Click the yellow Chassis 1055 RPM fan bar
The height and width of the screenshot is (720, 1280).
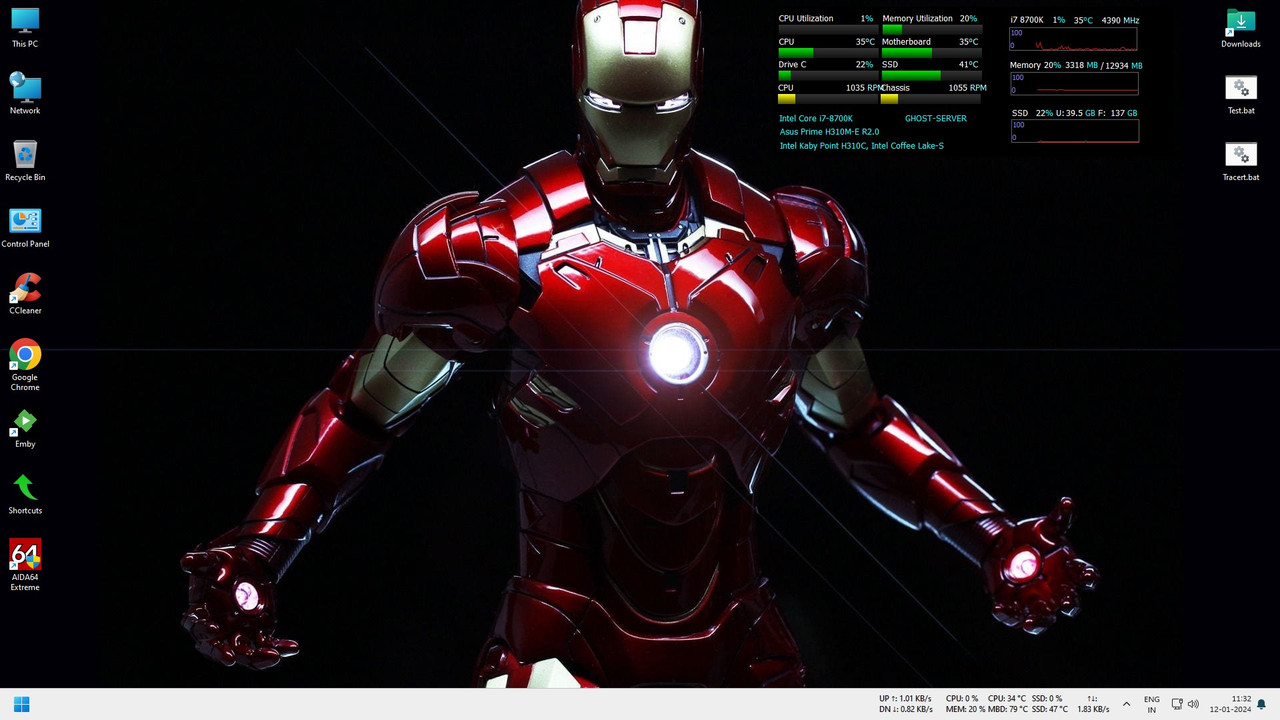click(931, 98)
